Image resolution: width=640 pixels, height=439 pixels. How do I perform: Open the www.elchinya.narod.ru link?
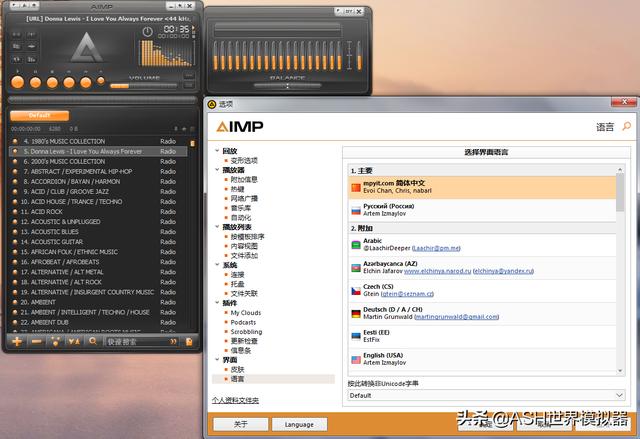tap(437, 271)
